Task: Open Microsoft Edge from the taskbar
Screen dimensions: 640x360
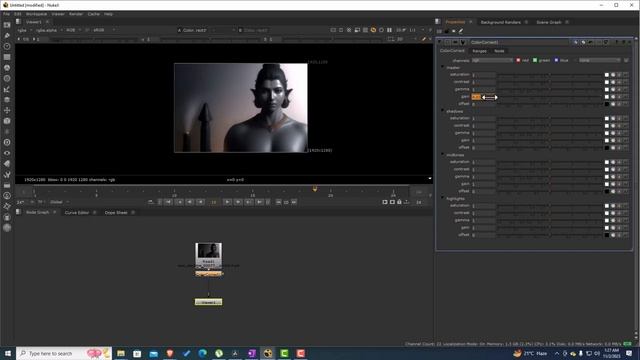Action: (202, 353)
